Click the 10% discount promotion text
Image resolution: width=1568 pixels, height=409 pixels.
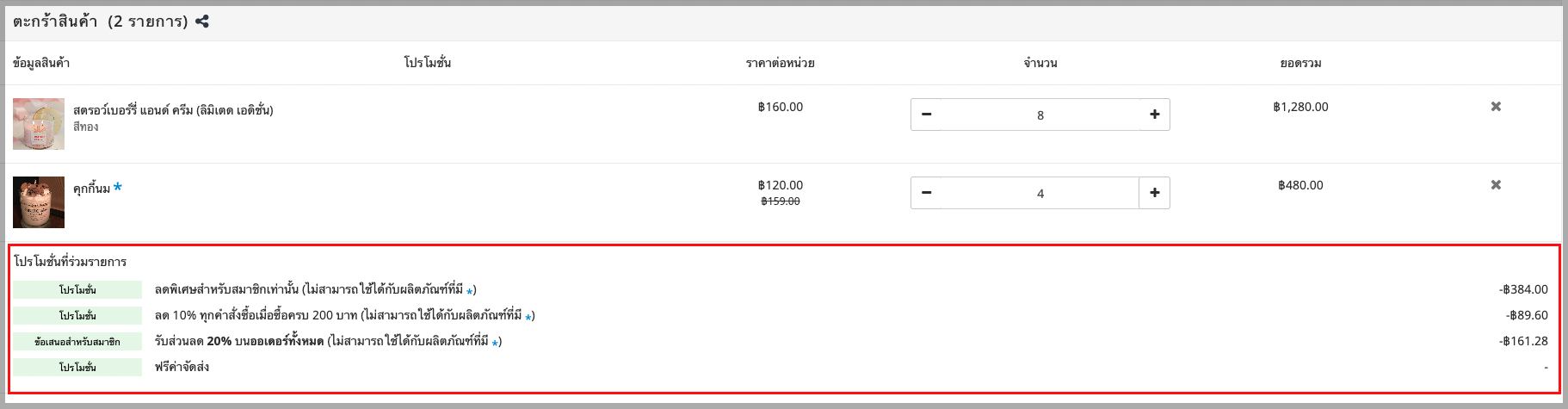click(345, 315)
